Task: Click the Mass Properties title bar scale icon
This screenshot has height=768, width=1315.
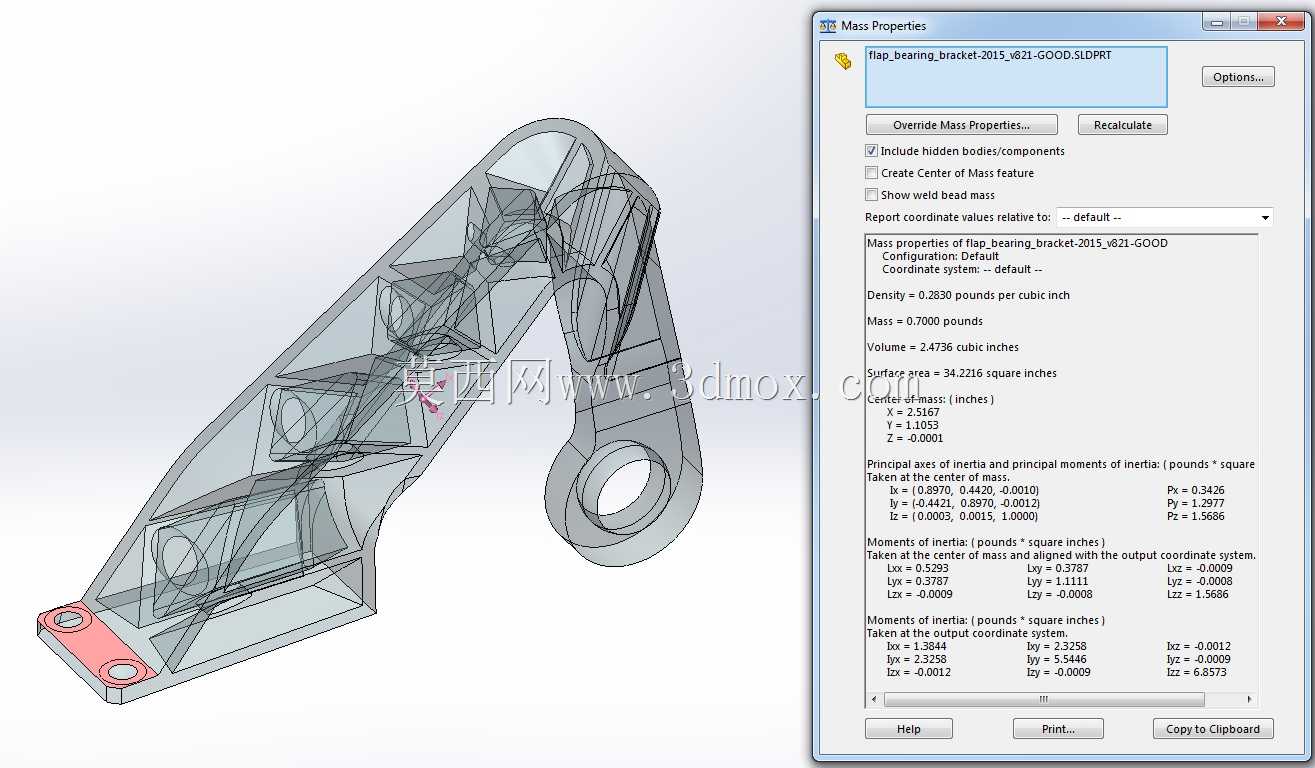Action: click(x=828, y=26)
